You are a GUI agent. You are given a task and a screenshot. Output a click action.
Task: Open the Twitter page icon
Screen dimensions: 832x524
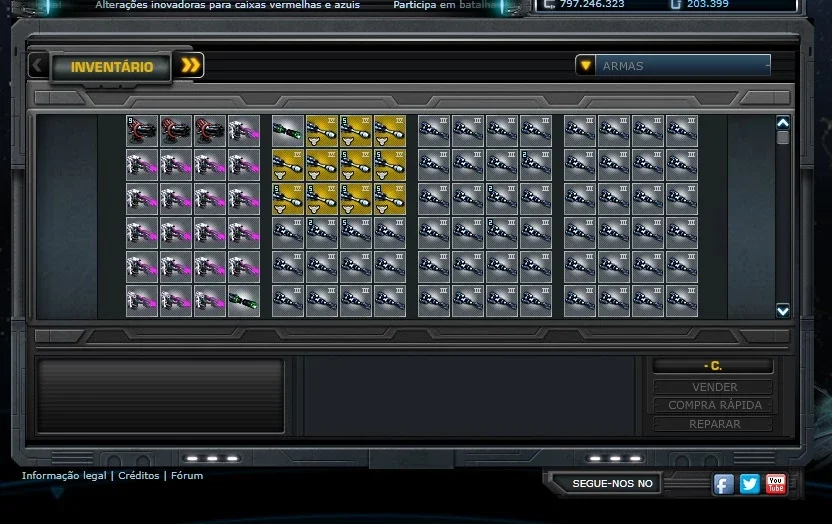(x=749, y=484)
